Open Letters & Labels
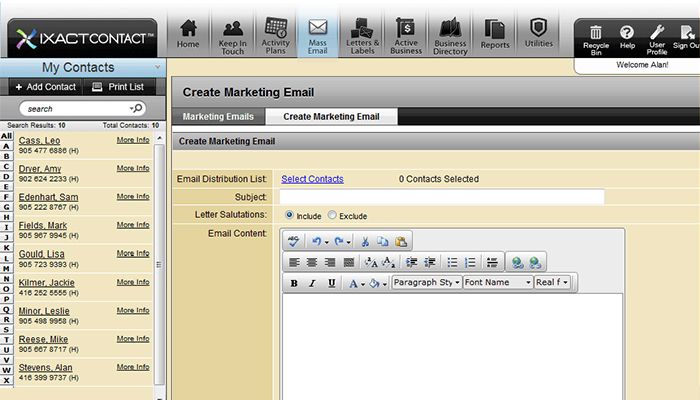700x400 pixels. tap(362, 36)
